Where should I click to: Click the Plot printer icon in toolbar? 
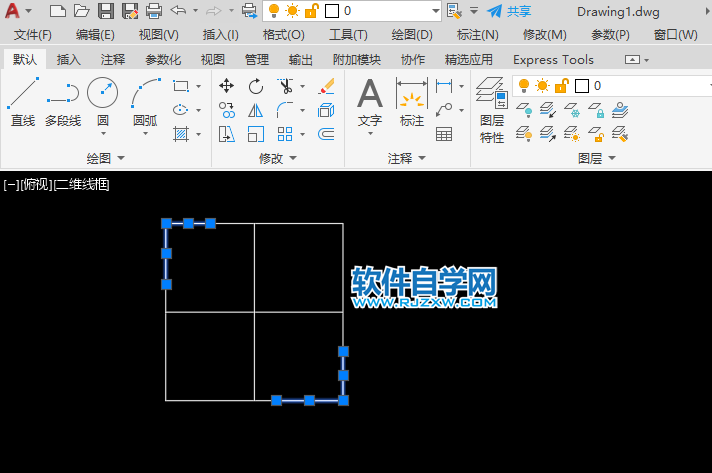click(153, 11)
